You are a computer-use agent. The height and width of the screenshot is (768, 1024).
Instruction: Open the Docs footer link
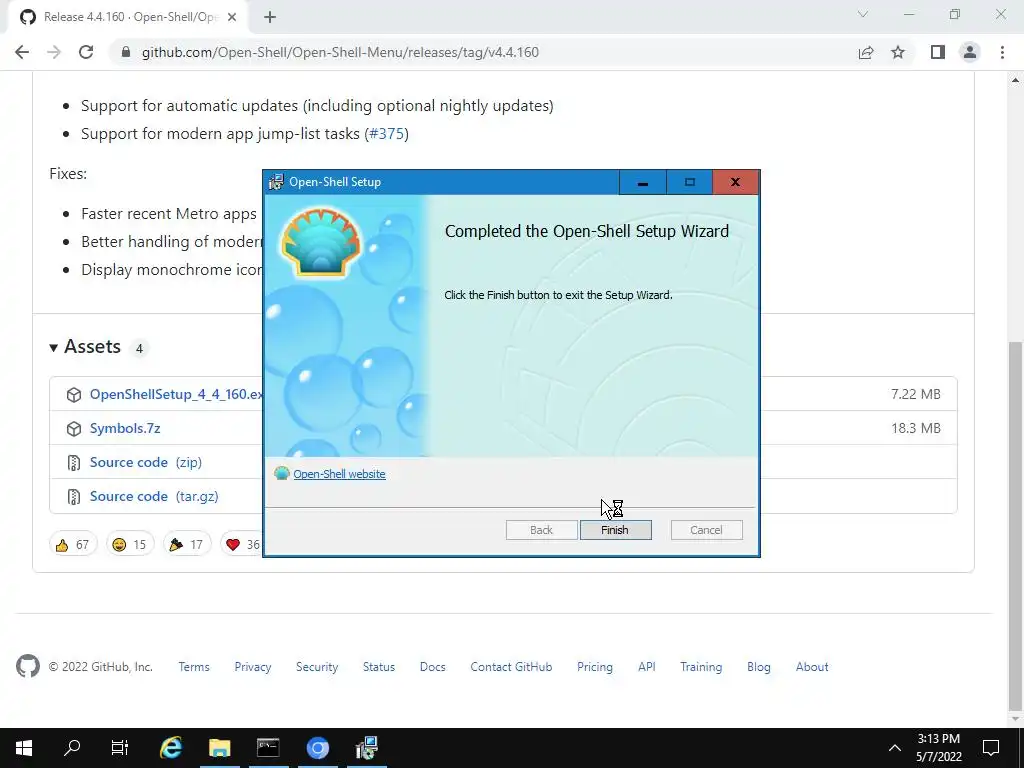point(432,667)
